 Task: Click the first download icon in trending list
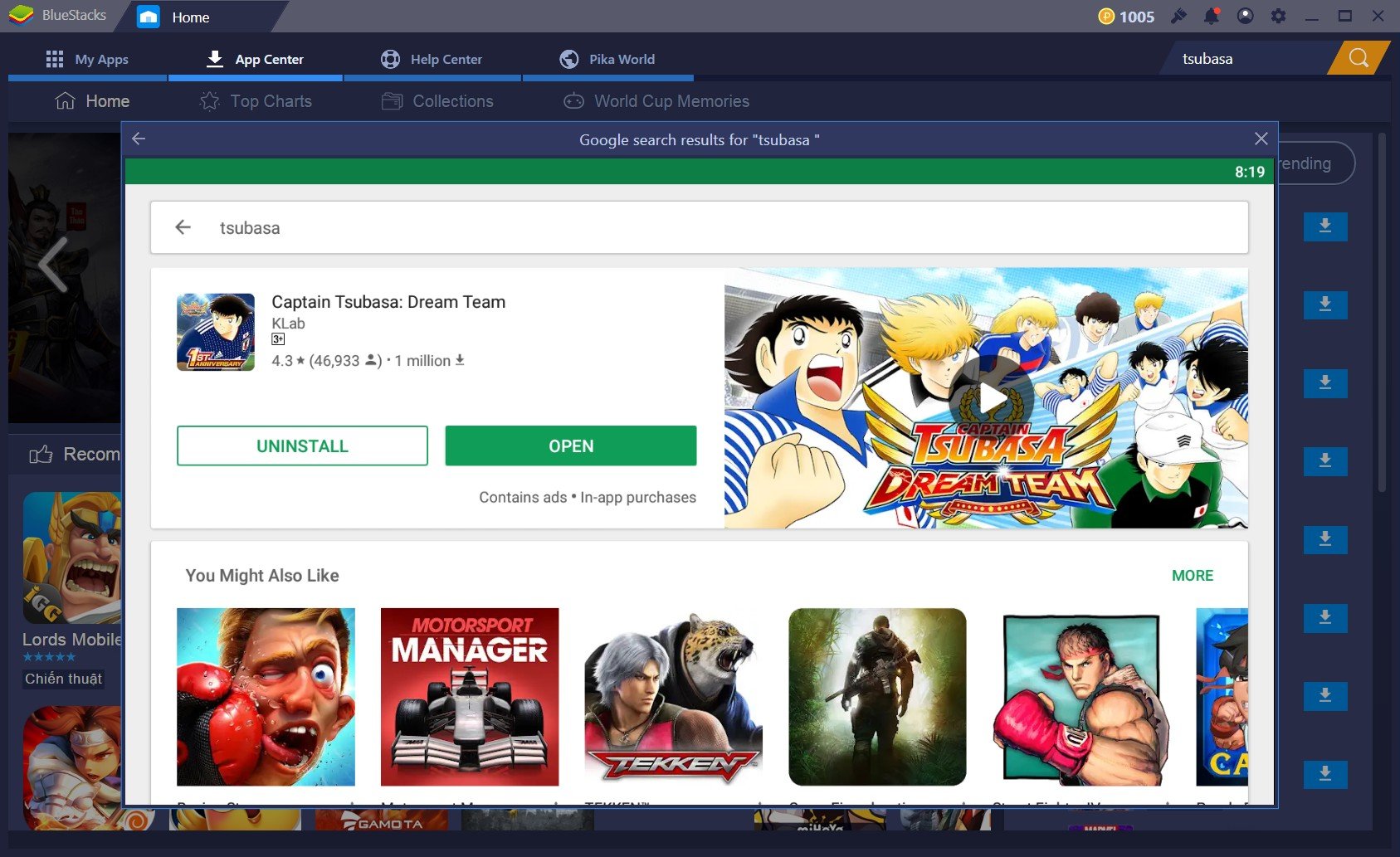pos(1325,226)
